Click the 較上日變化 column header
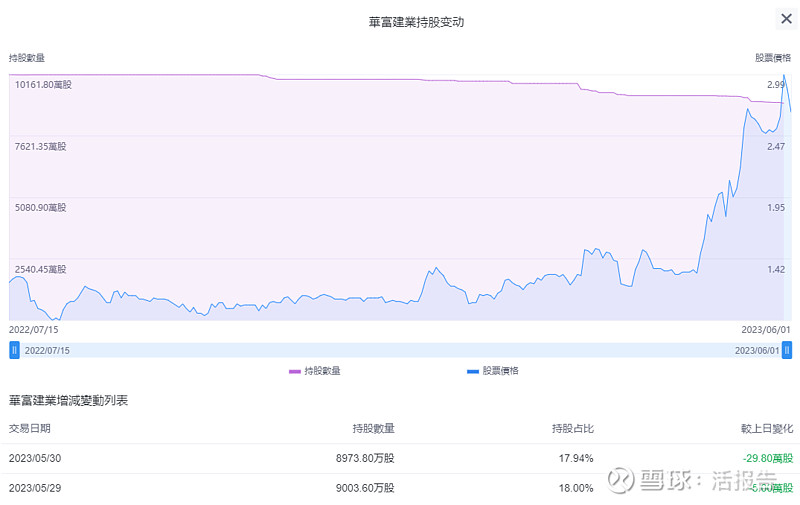 click(767, 428)
